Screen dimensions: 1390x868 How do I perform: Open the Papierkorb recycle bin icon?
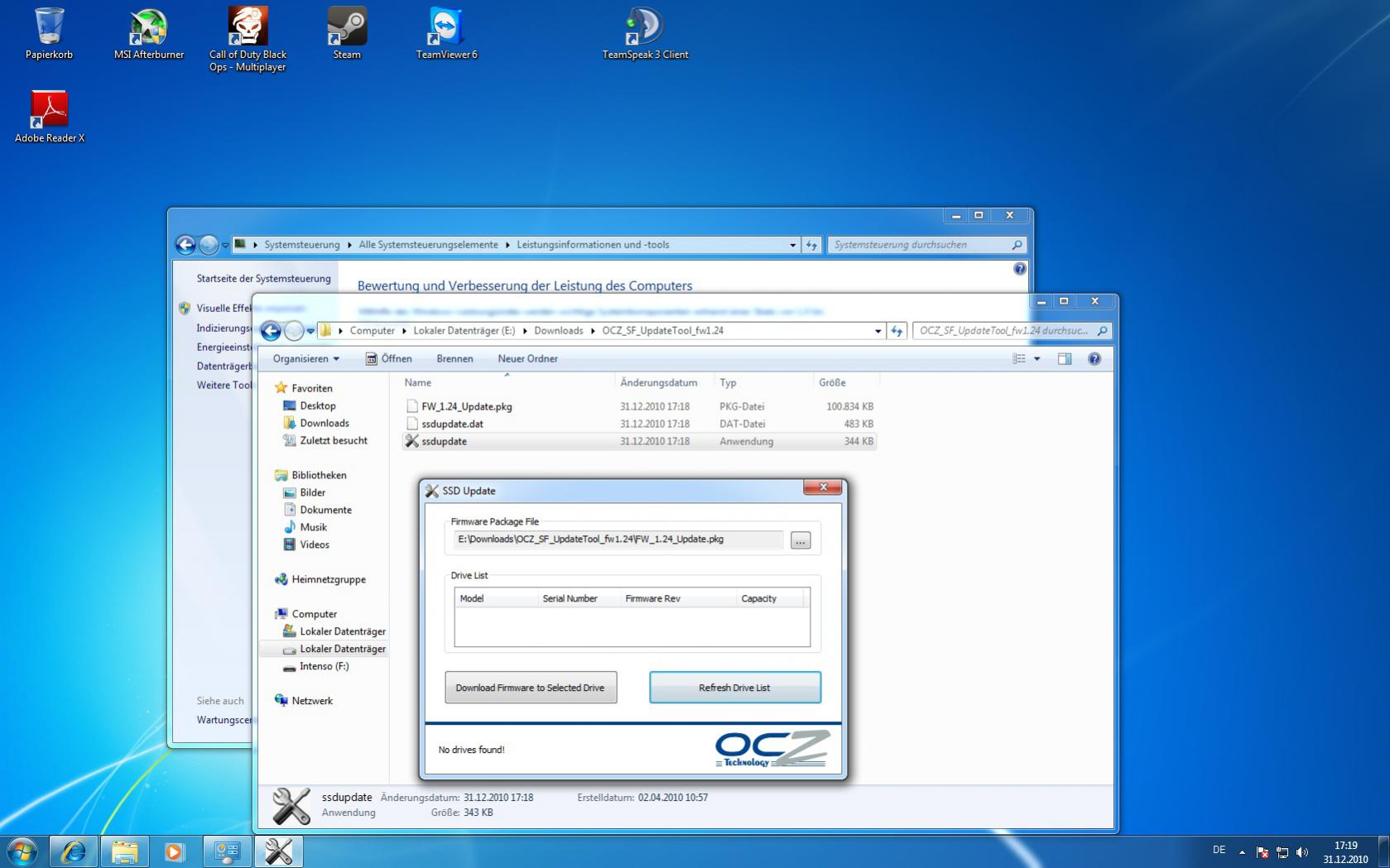pos(49,34)
